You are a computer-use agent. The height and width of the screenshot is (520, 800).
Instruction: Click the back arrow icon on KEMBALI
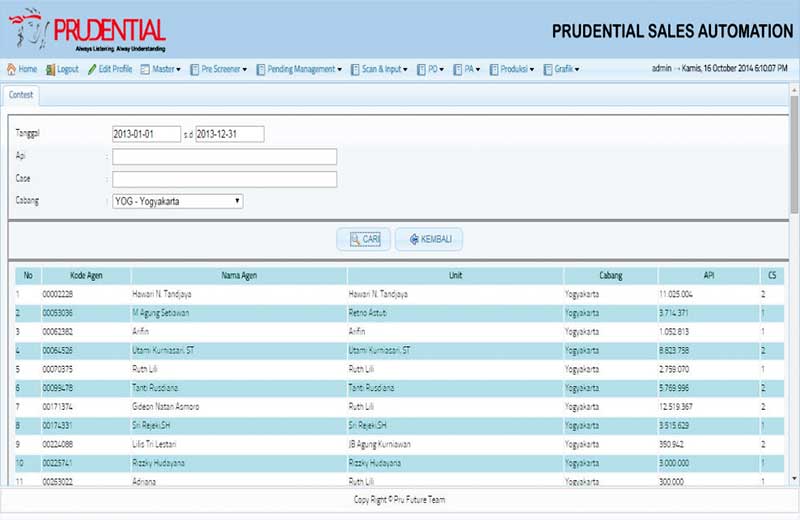tap(413, 240)
